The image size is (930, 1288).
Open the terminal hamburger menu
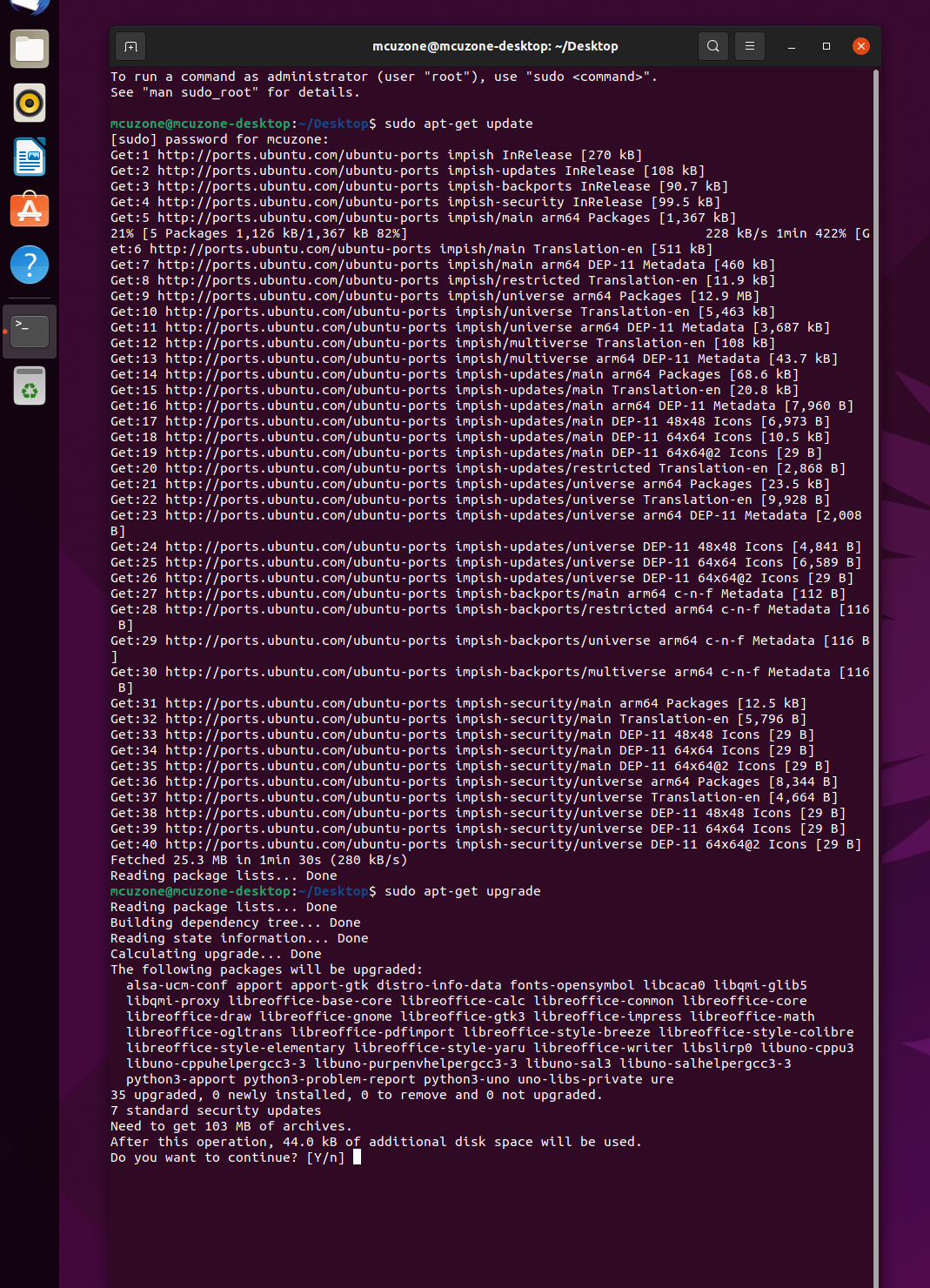click(x=750, y=46)
